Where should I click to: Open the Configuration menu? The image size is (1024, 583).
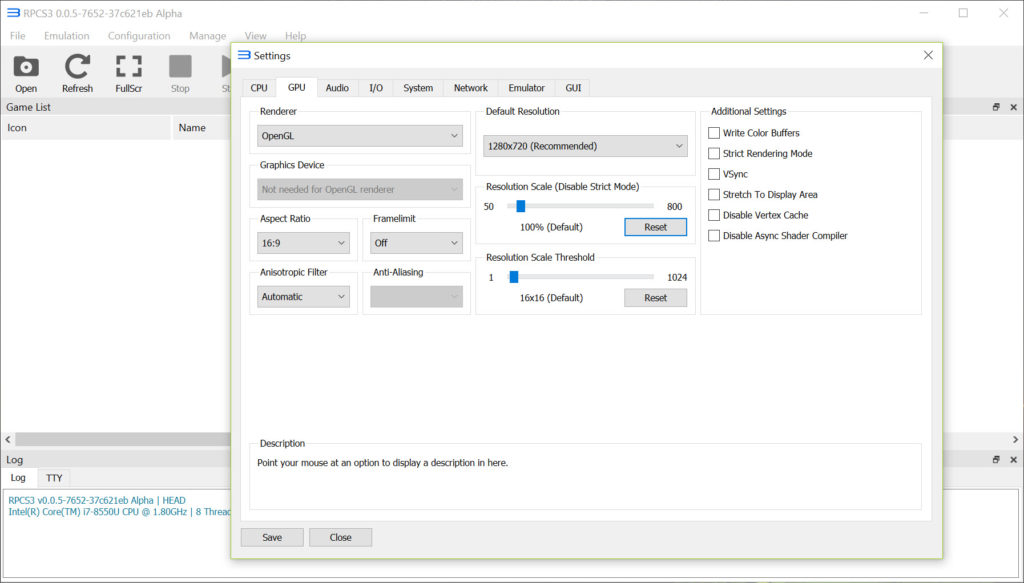coord(139,36)
